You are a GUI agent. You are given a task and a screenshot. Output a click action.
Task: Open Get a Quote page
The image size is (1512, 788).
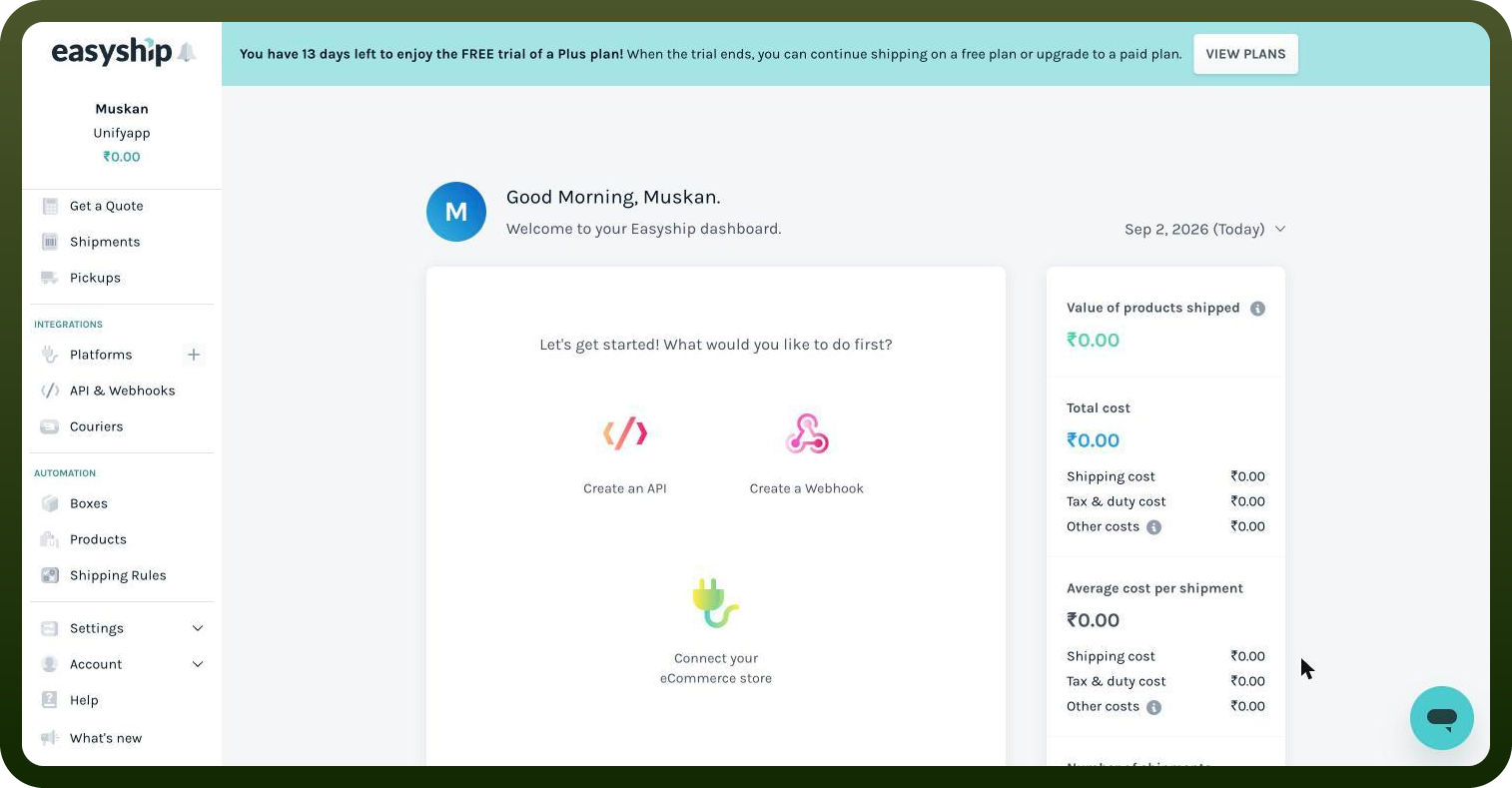pos(107,206)
